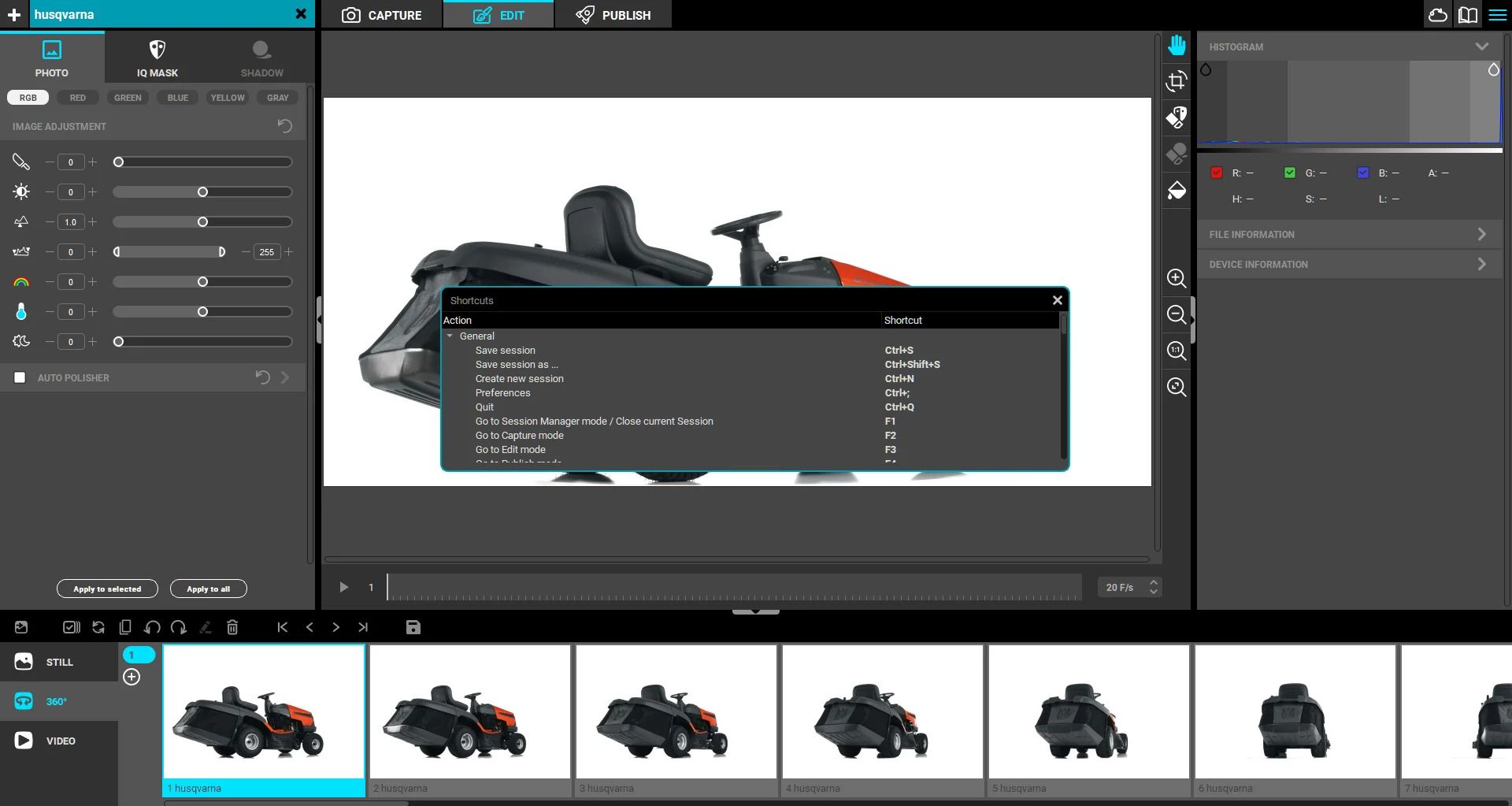Expand the File Information section

[x=1349, y=234]
